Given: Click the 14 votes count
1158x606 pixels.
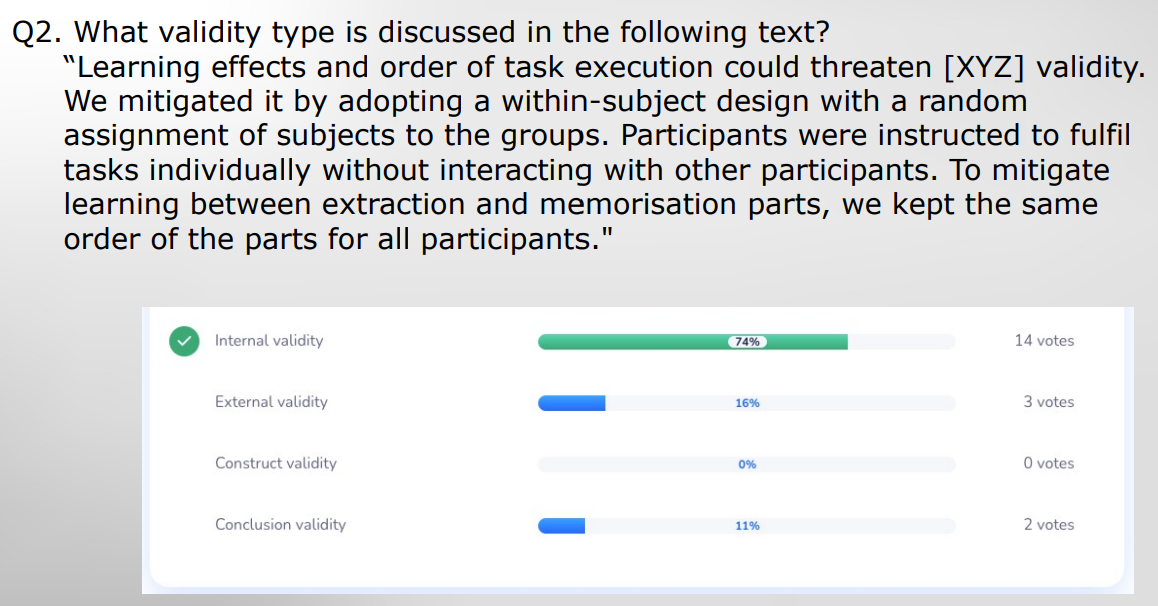Looking at the screenshot, I should 1044,341.
